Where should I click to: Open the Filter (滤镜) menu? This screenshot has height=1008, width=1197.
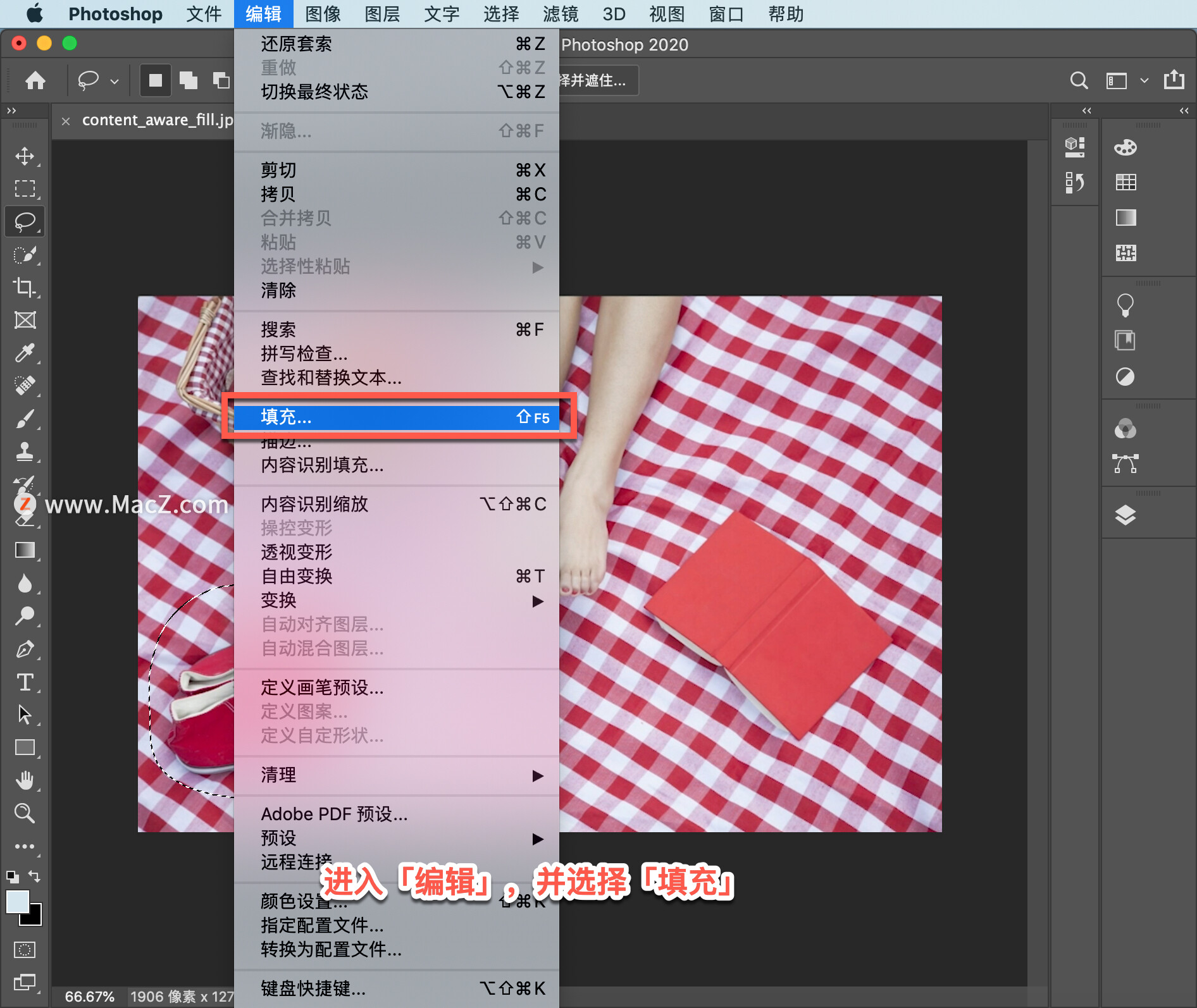coord(561,14)
